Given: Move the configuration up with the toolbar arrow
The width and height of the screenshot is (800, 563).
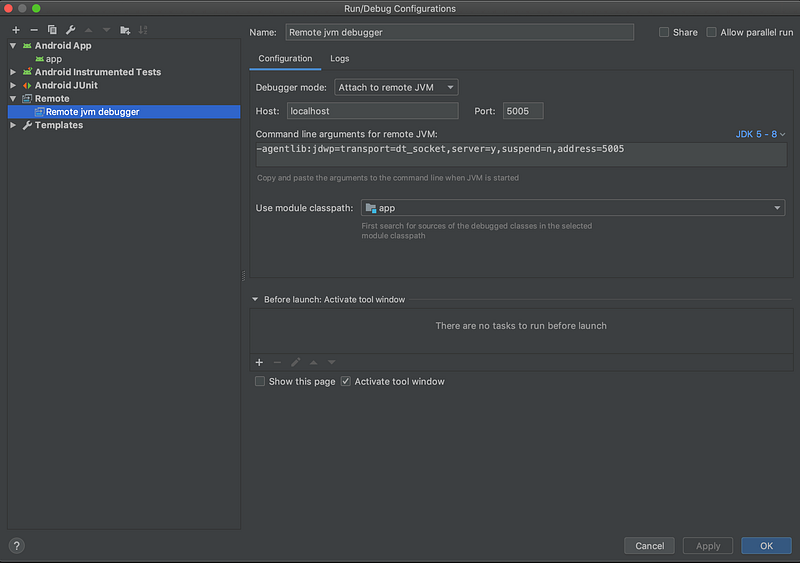Looking at the screenshot, I should 88,30.
